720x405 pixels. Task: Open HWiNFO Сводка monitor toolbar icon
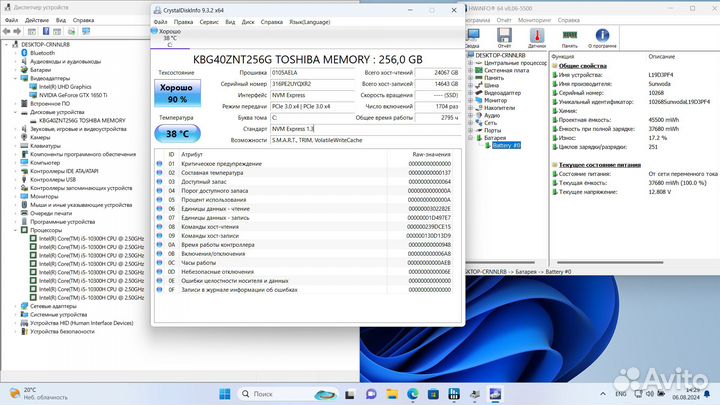click(472, 35)
